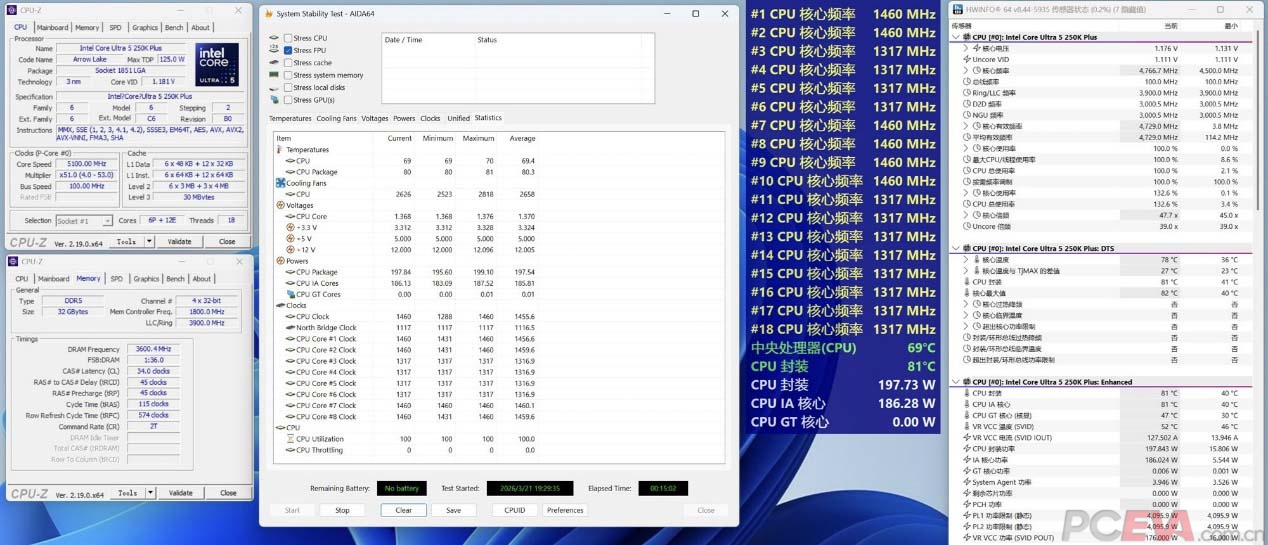1268x545 pixels.
Task: Open the Cooling Fans tab in AIDA64
Action: pos(336,118)
